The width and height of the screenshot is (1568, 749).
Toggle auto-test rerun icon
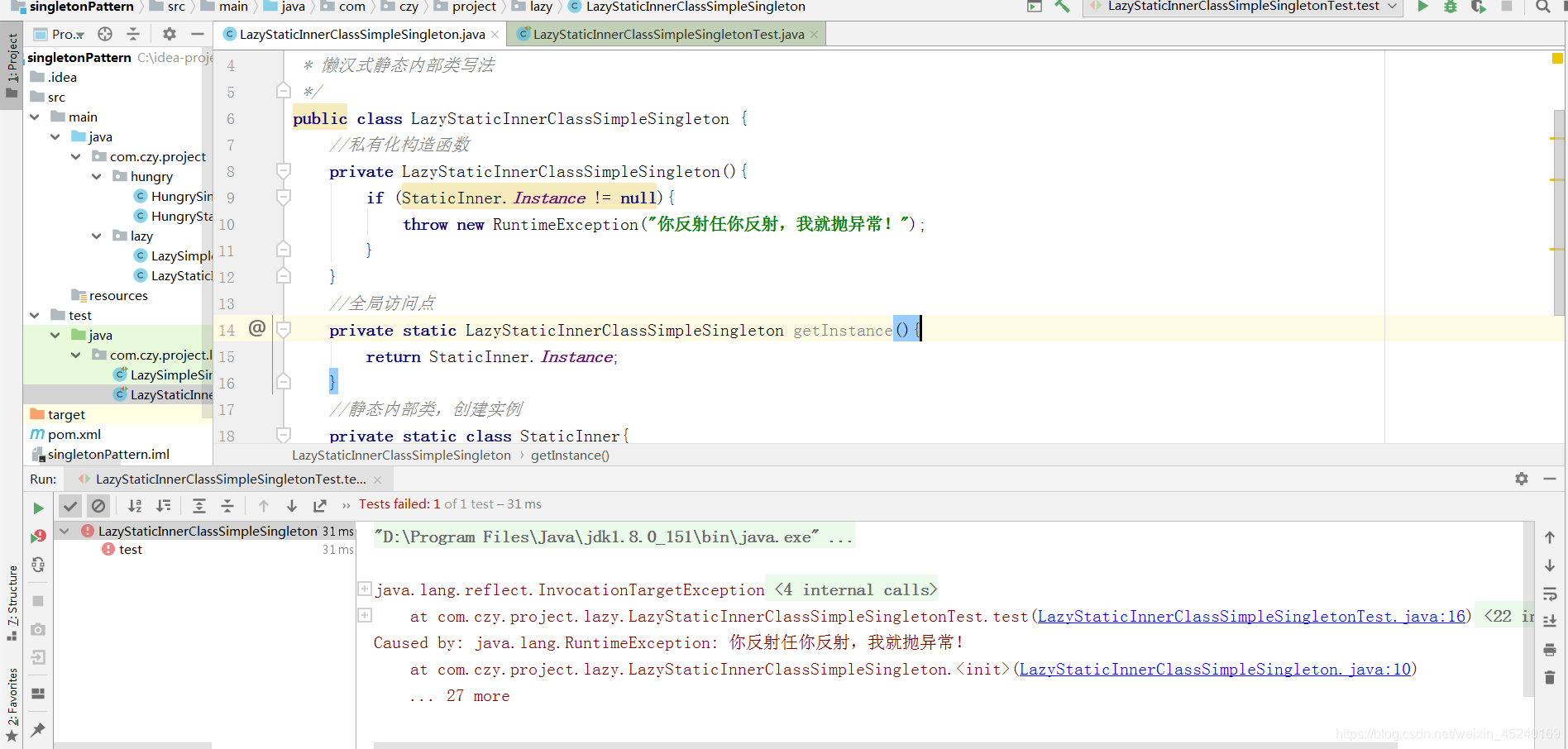(x=38, y=565)
